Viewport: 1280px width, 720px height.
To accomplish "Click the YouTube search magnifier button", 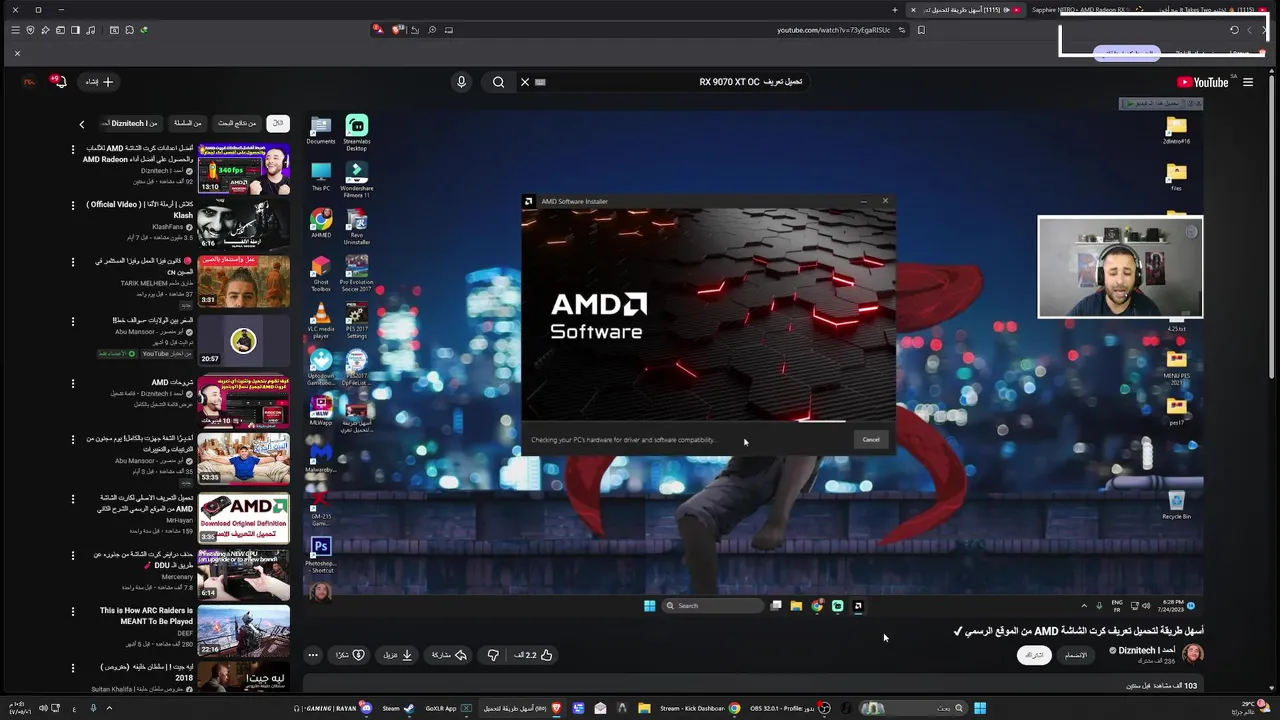I will [498, 82].
